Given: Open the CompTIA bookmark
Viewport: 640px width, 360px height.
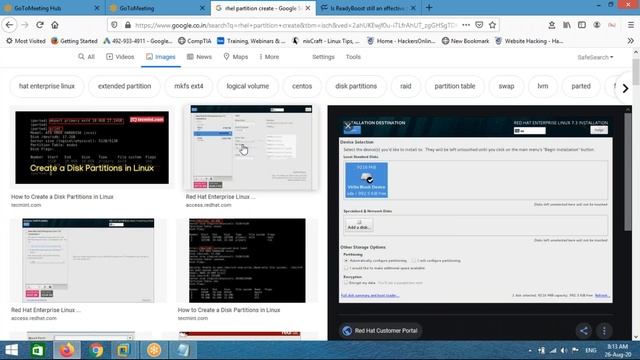Looking at the screenshot, I should pyautogui.click(x=195, y=41).
